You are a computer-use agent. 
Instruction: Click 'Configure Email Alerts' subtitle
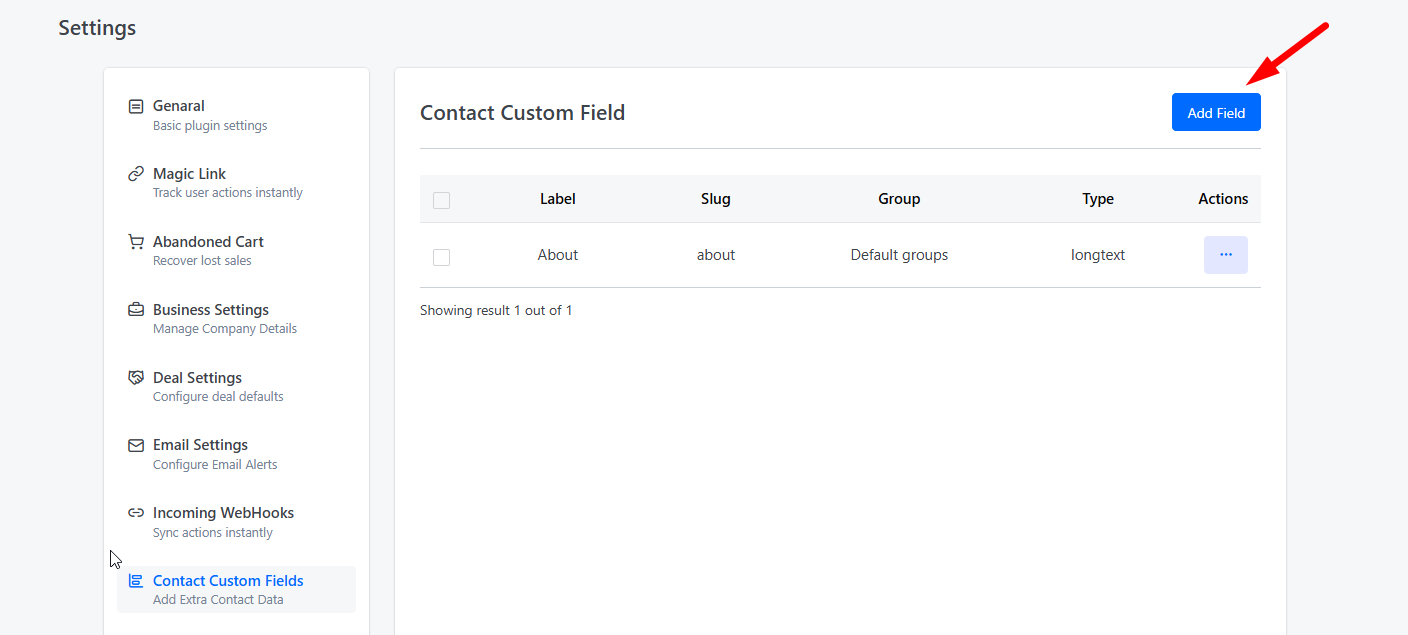[215, 465]
